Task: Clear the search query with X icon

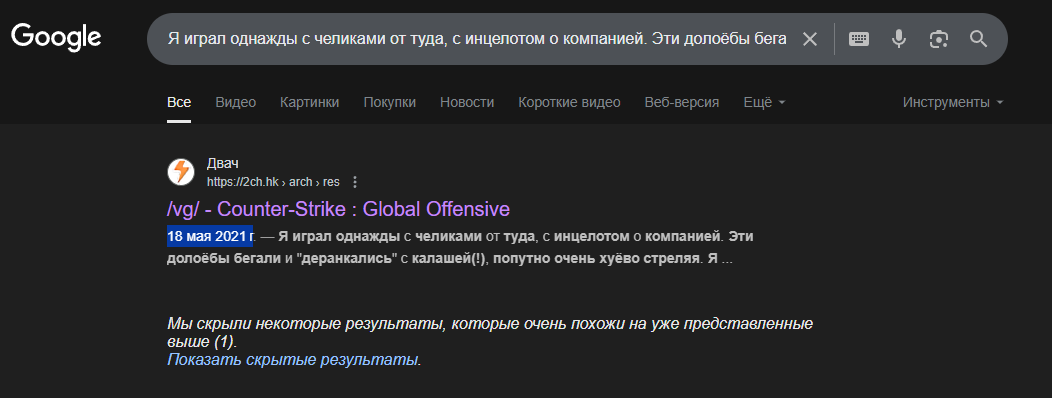Action: click(x=810, y=39)
